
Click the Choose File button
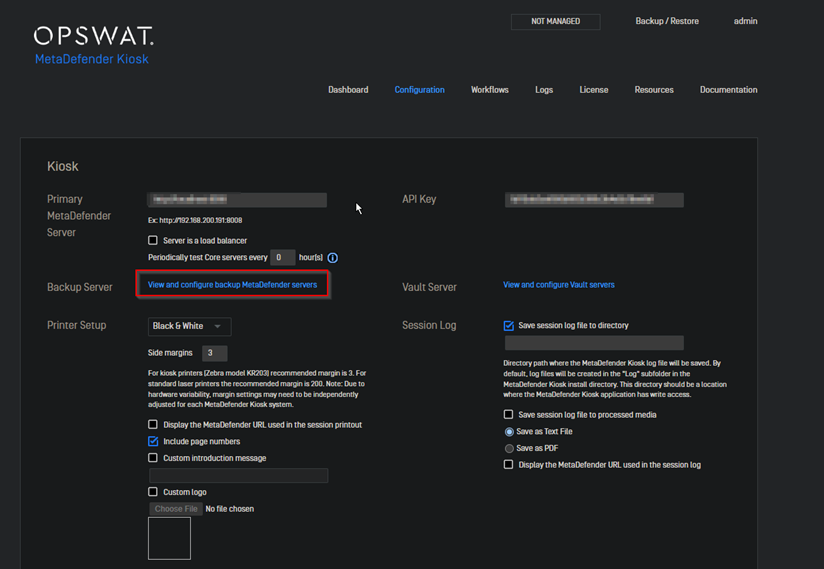(x=176, y=509)
